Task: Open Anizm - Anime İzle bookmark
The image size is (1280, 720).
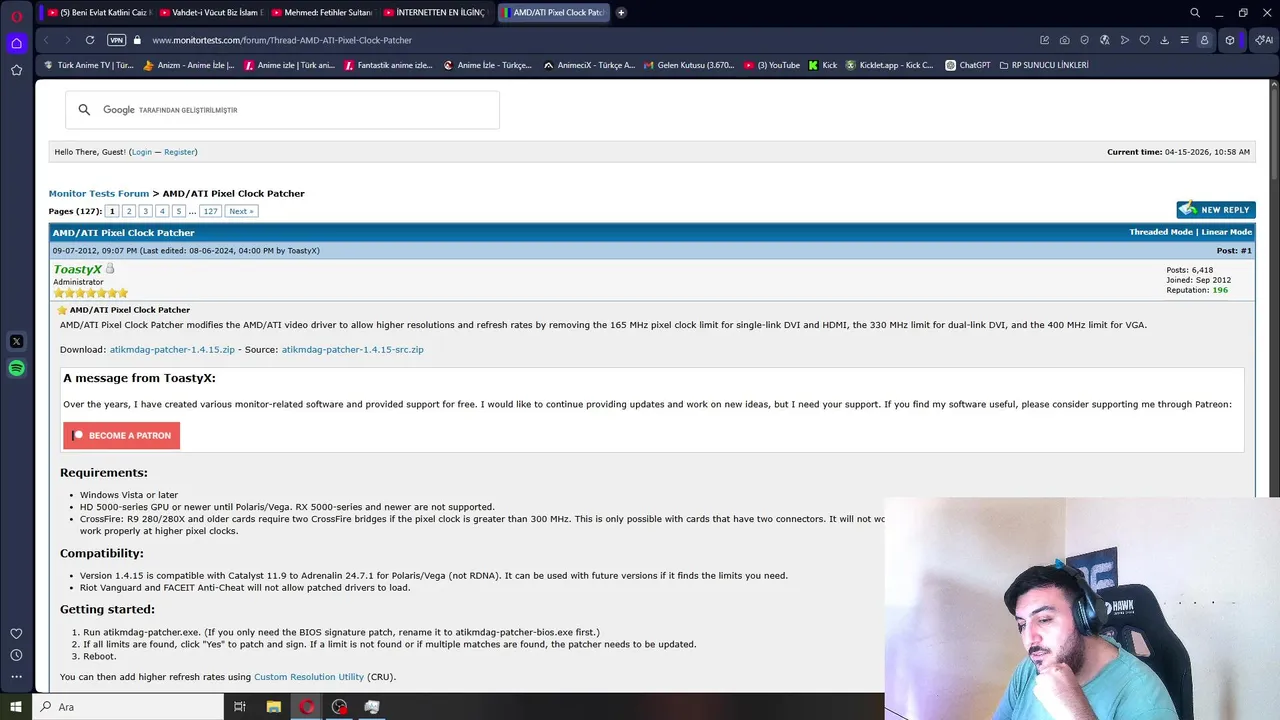Action: click(x=189, y=65)
